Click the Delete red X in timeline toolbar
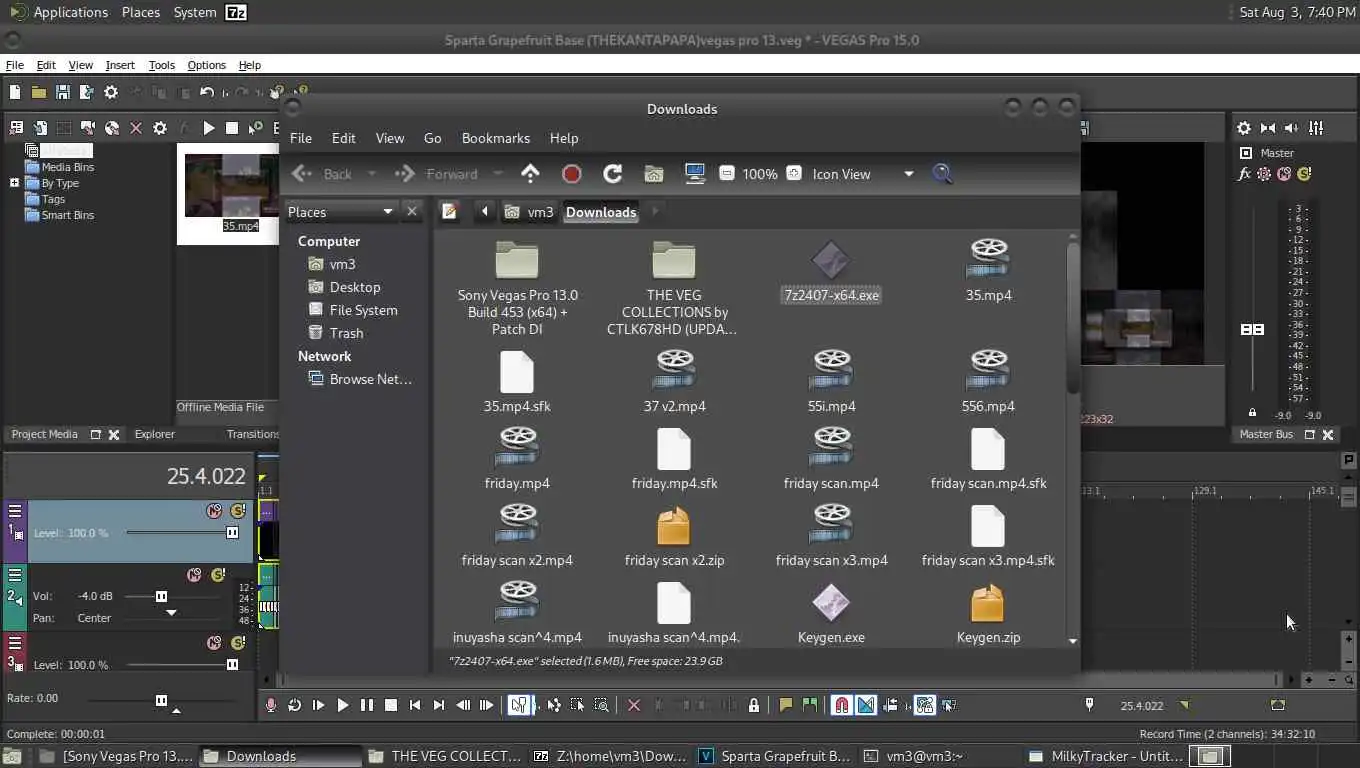This screenshot has width=1360, height=768. point(633,705)
